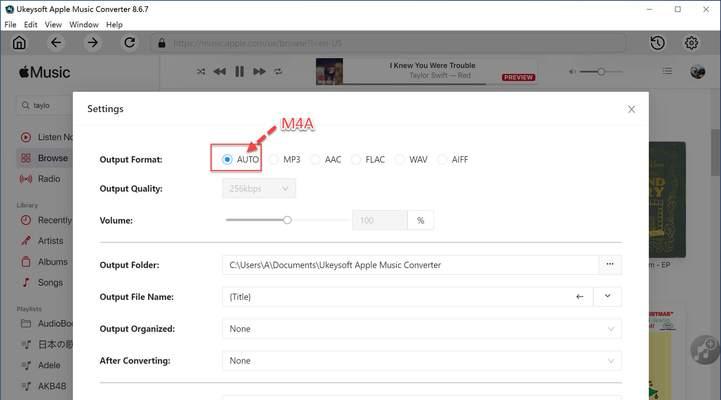Mute with the speaker icon
Viewport: 721px width, 400px height.
click(572, 72)
